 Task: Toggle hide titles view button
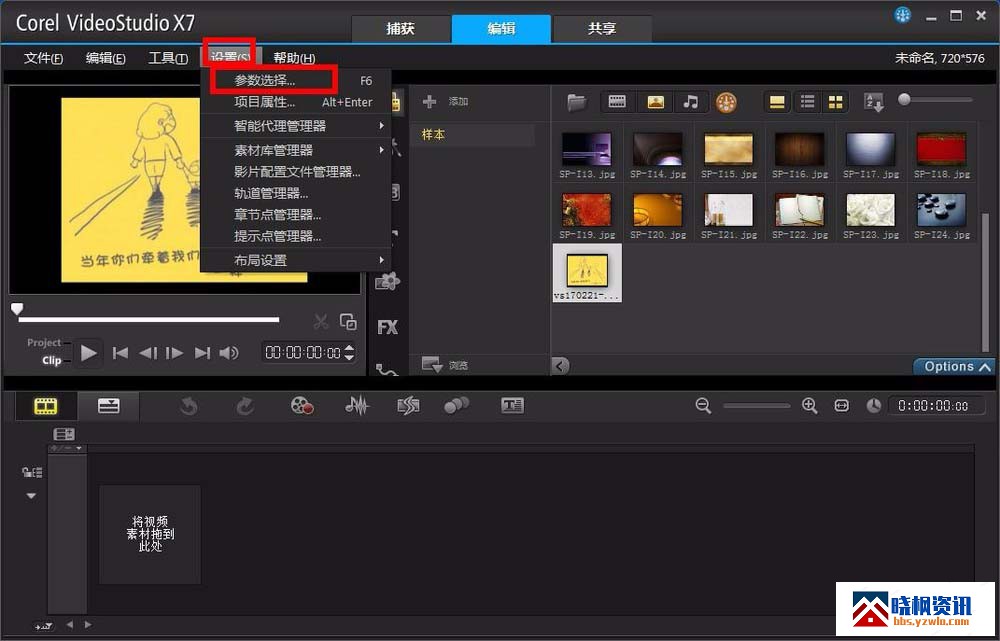pyautogui.click(x=777, y=102)
